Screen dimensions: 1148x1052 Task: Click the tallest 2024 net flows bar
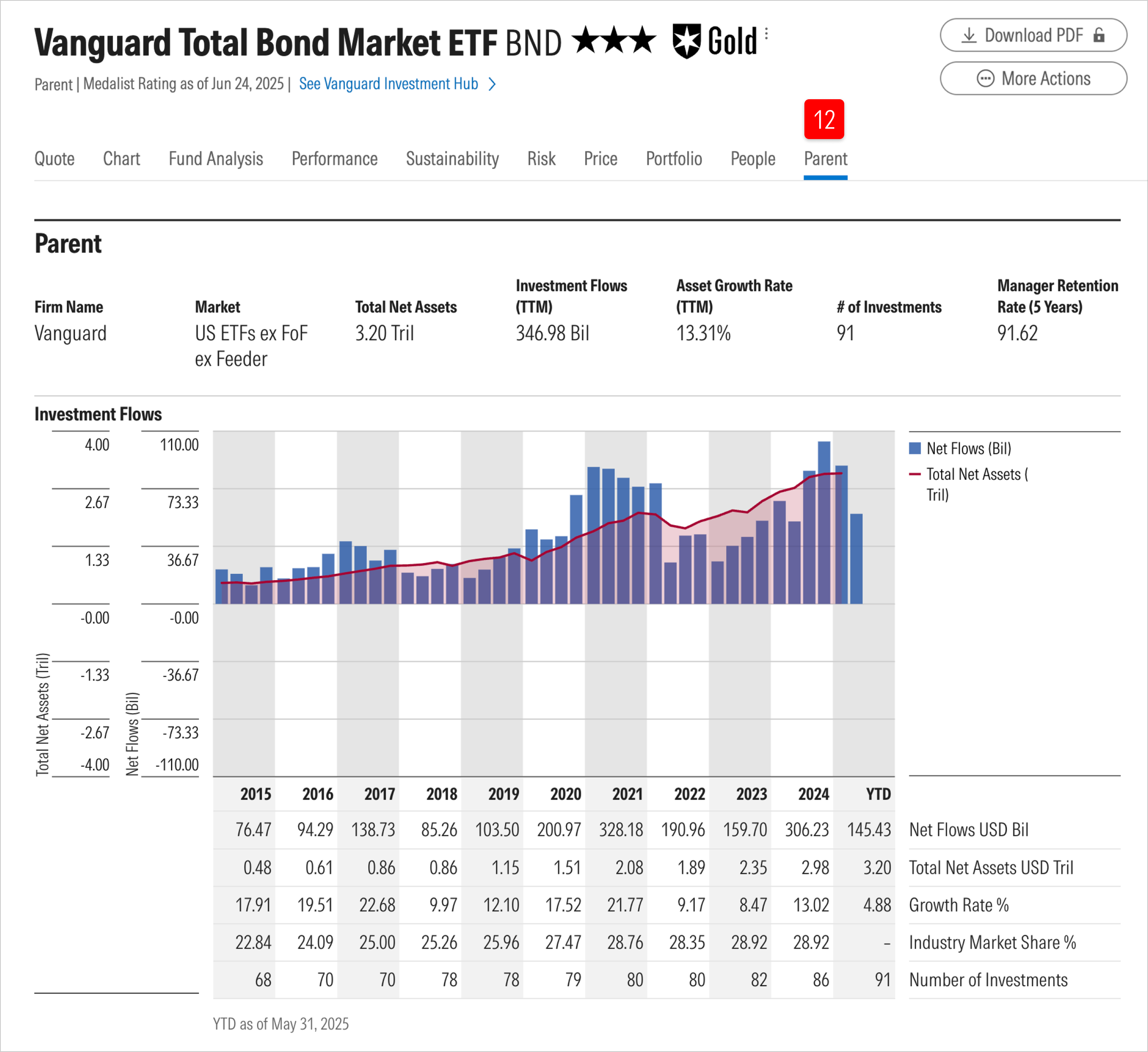point(824,522)
